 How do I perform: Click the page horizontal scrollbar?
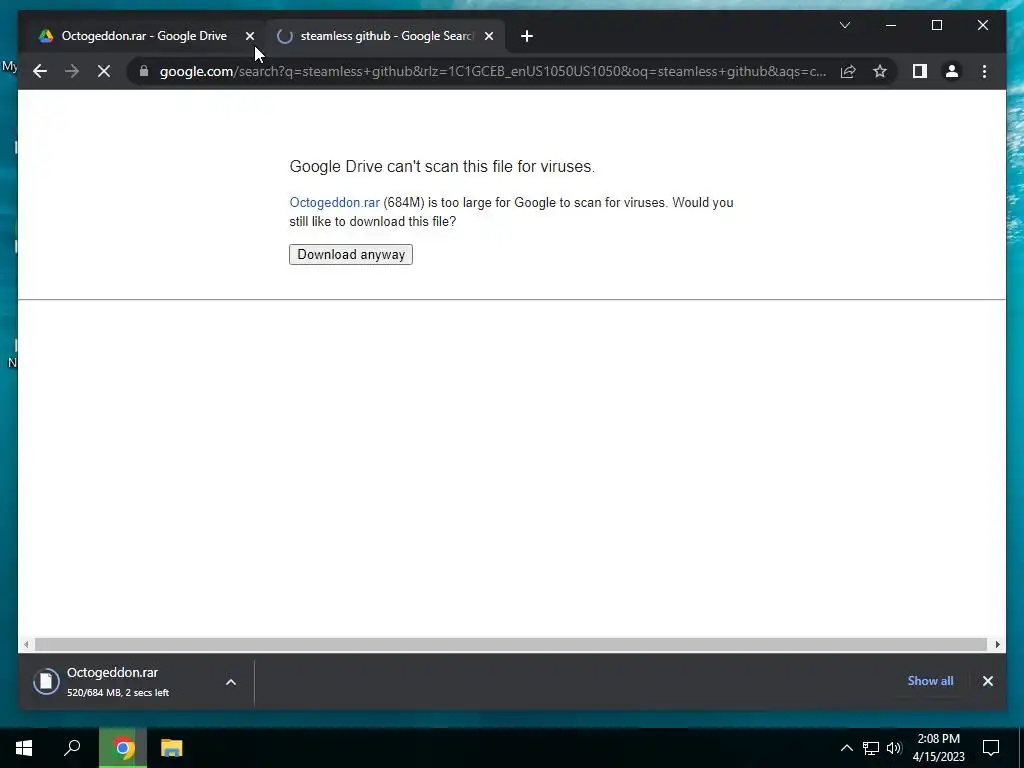511,645
